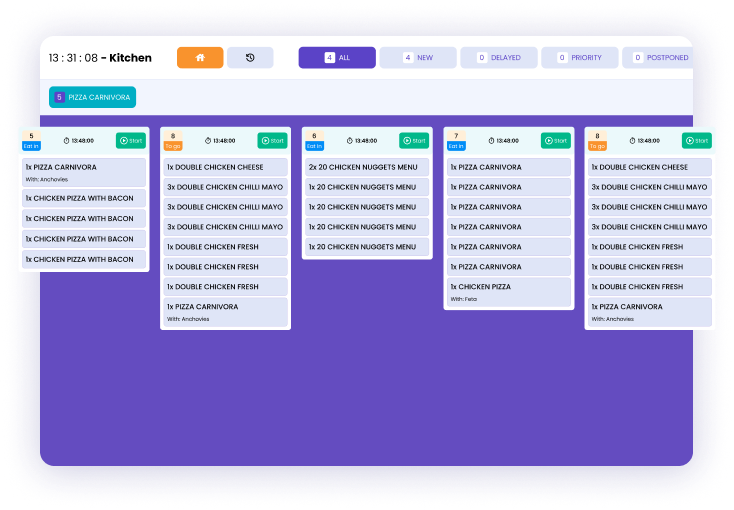734x510 pixels.
Task: Click the clock icon on order 6
Action: click(x=350, y=141)
